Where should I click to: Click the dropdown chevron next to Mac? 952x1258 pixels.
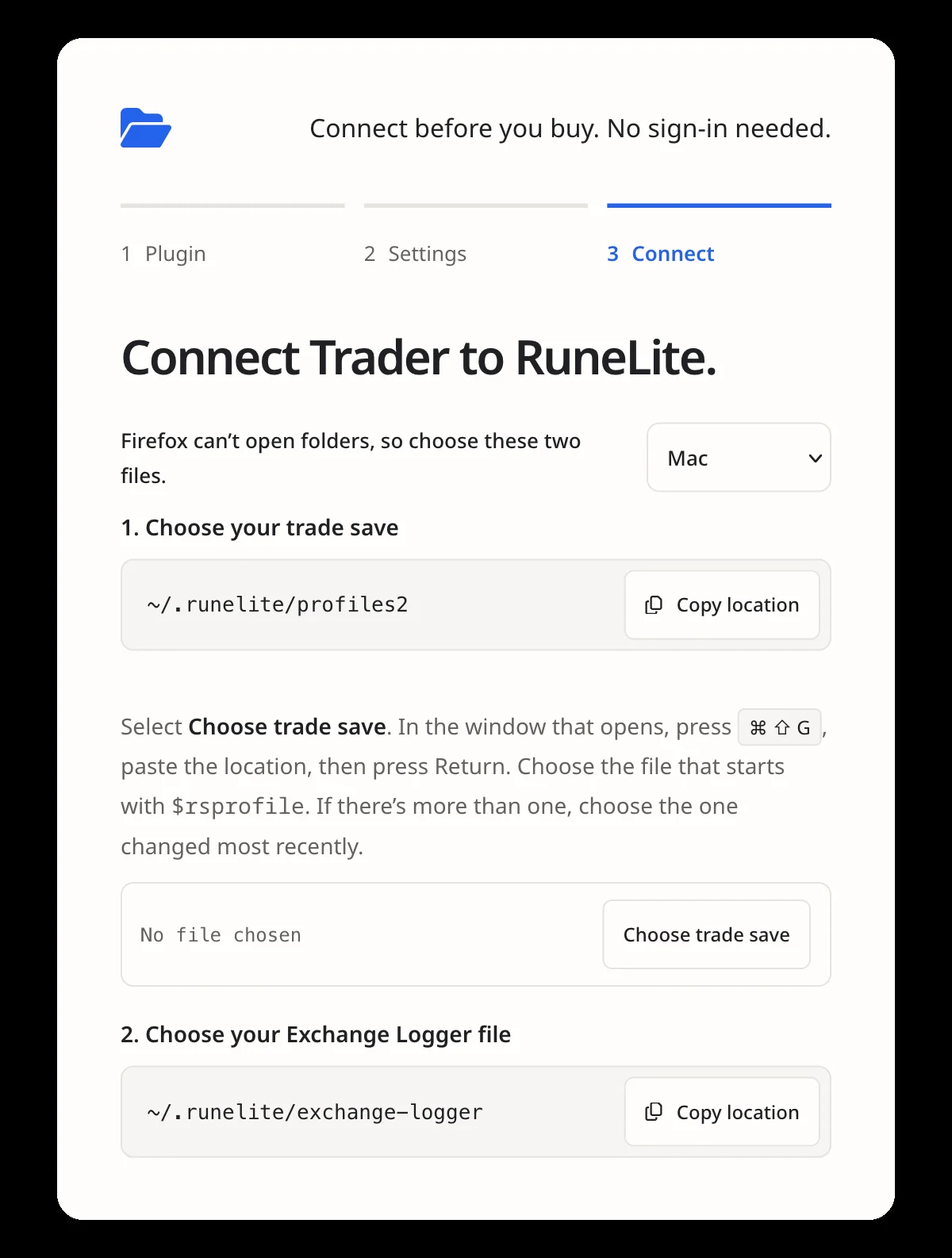pos(815,458)
